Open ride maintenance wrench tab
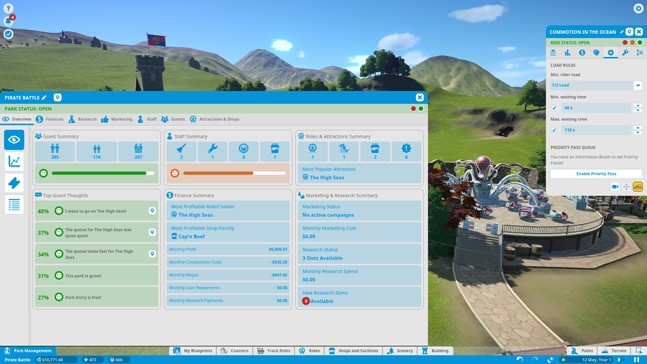The height and width of the screenshot is (364, 647). point(625,52)
